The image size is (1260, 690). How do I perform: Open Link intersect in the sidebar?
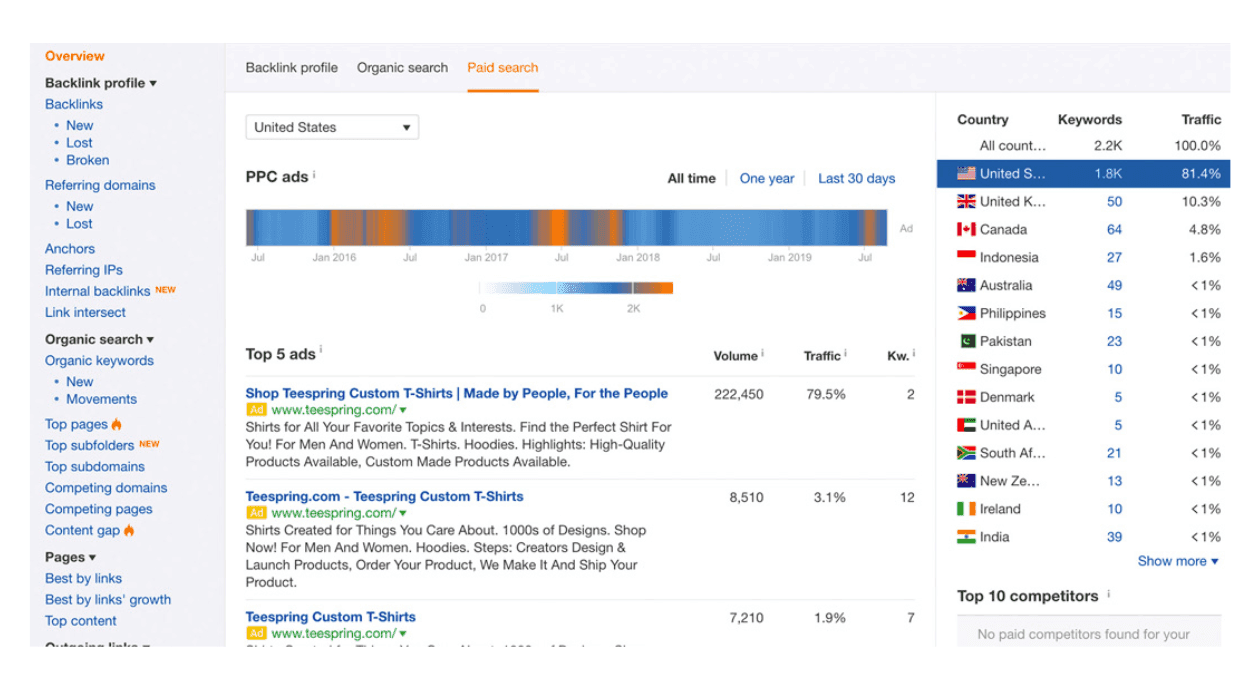(x=85, y=312)
